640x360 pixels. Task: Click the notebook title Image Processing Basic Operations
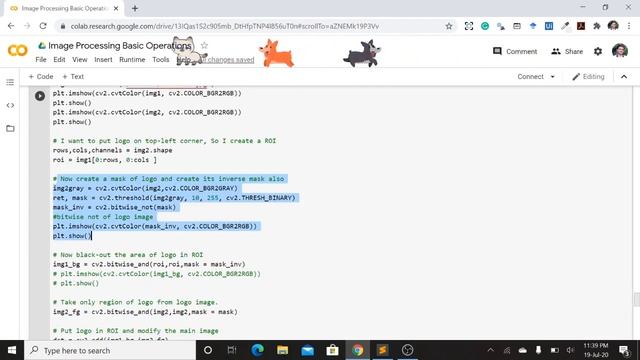coord(120,46)
